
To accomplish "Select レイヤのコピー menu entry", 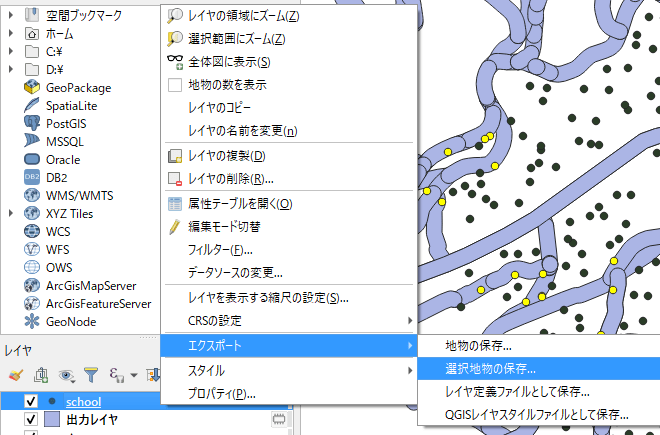I will 289,108.
